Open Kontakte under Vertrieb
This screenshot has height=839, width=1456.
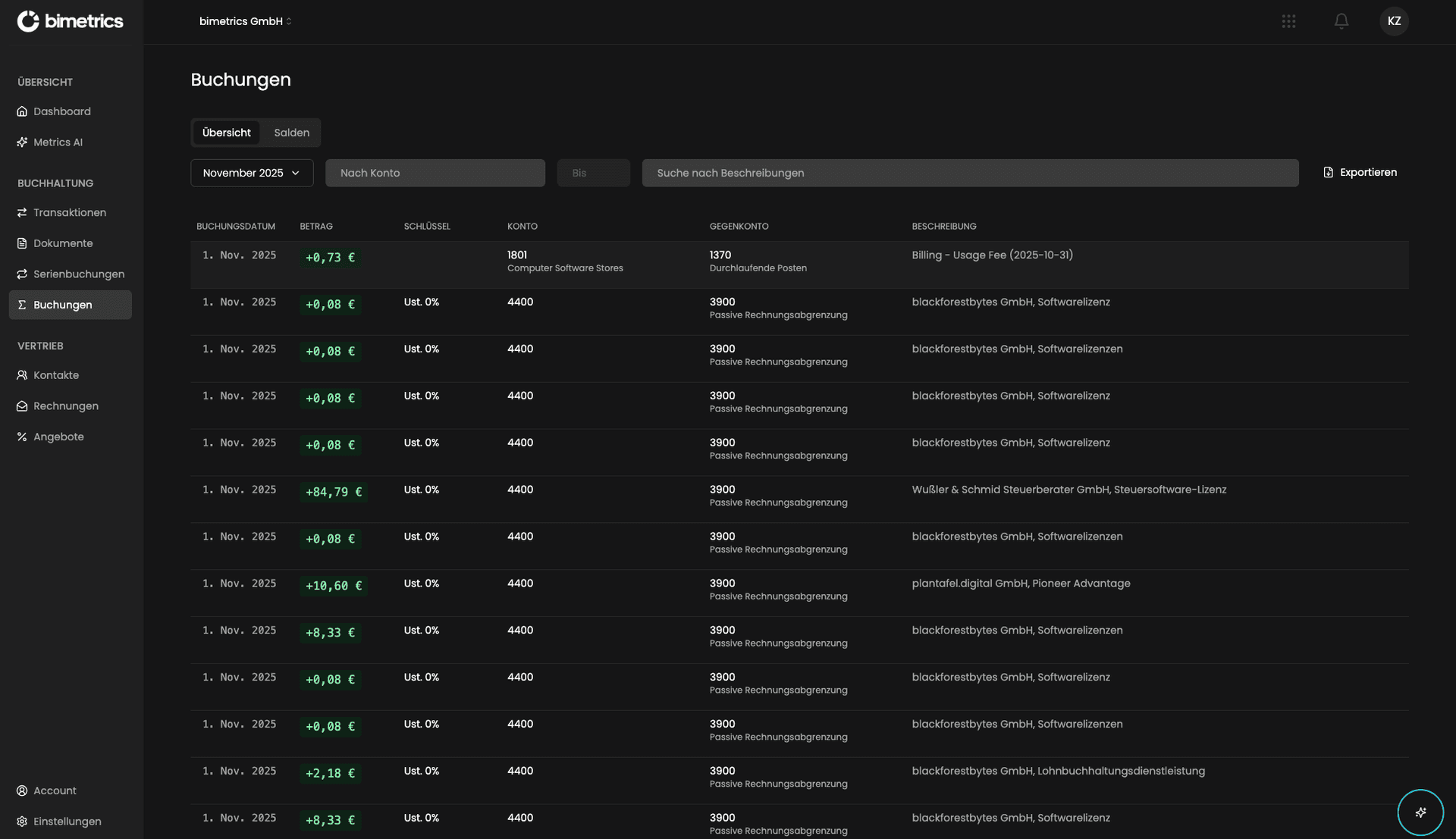click(56, 374)
